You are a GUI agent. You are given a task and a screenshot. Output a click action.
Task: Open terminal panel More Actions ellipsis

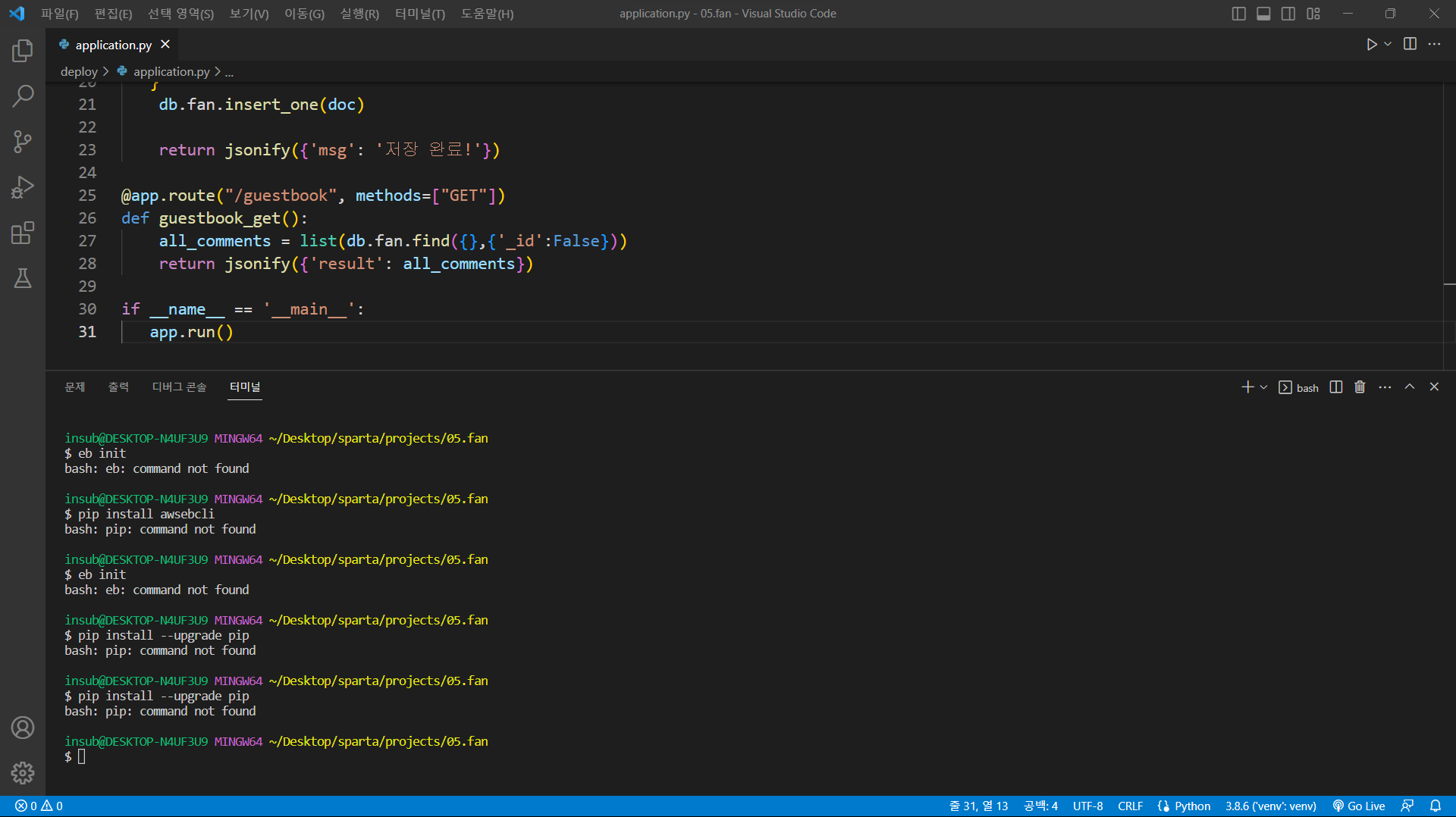click(1385, 387)
